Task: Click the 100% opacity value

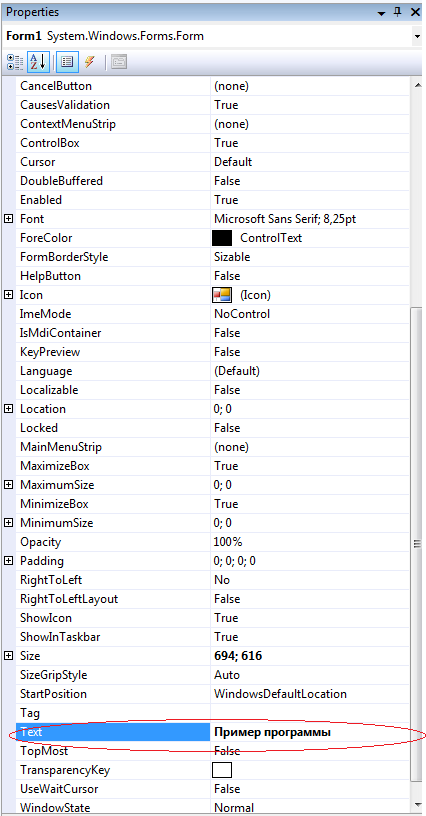Action: (228, 542)
